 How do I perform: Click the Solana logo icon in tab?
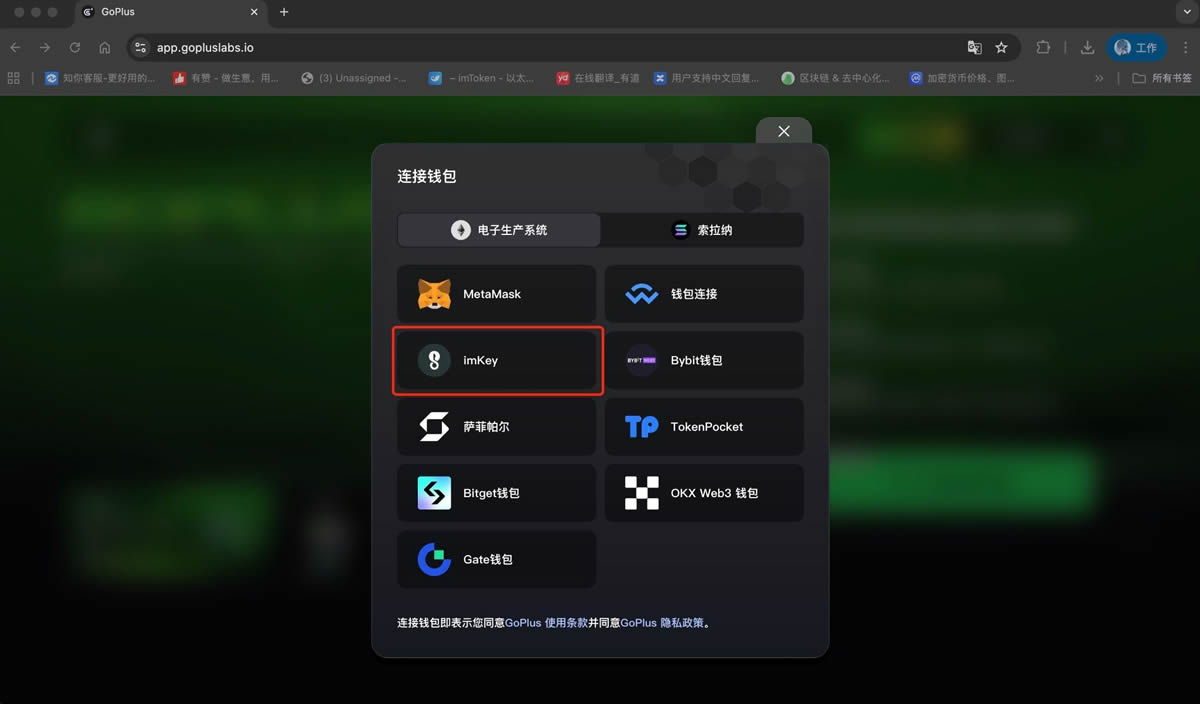pos(681,230)
